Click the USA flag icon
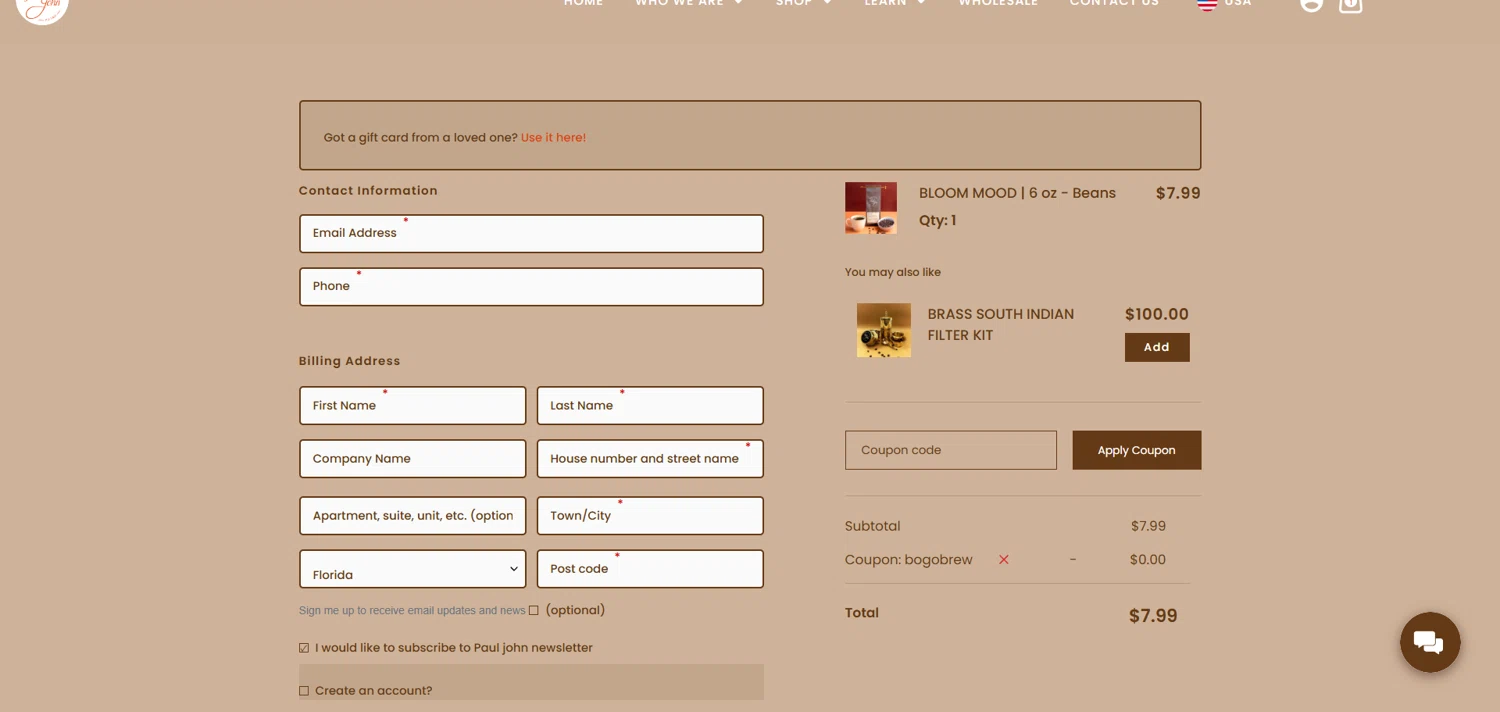 pyautogui.click(x=1207, y=3)
